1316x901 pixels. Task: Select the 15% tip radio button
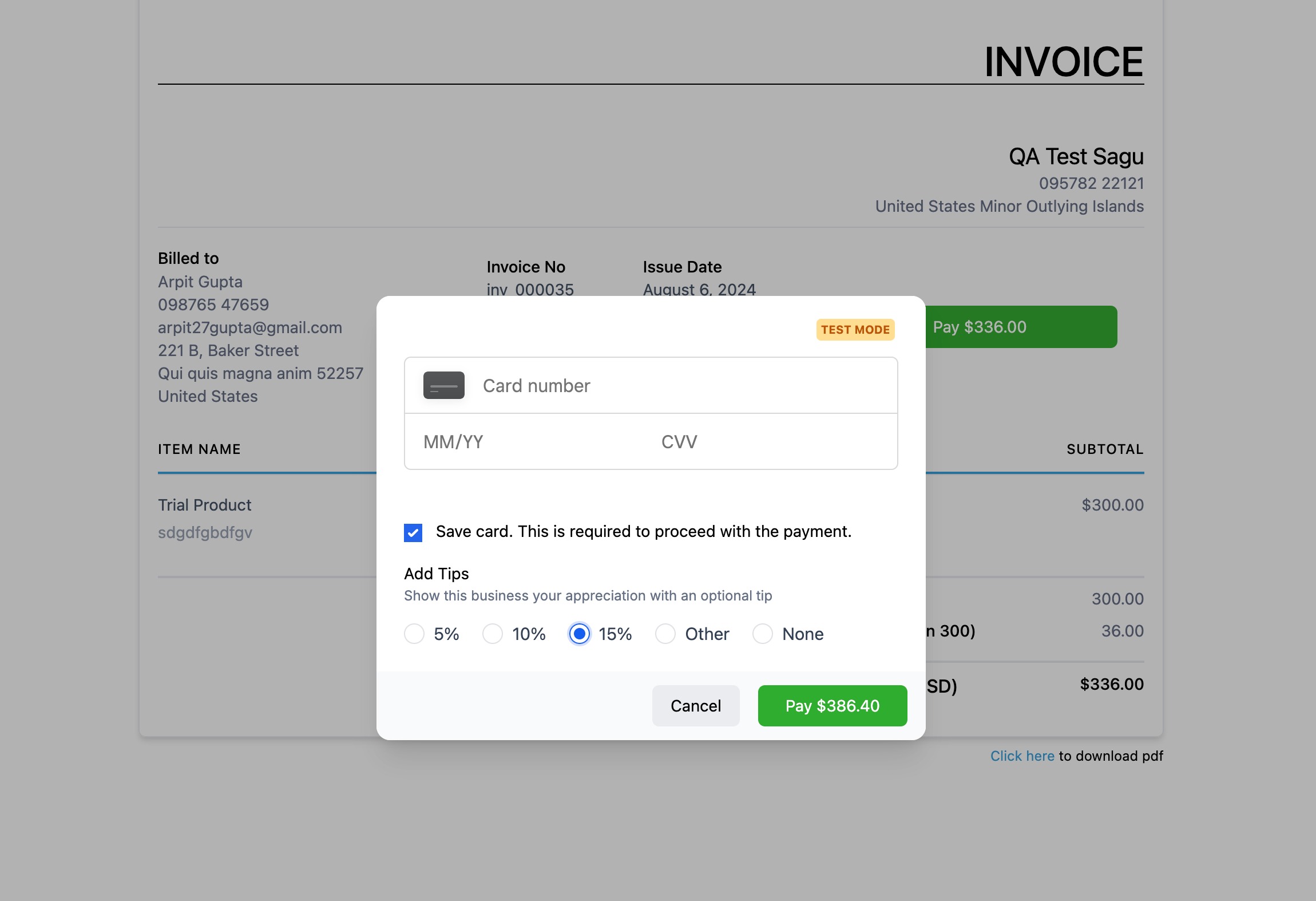579,634
